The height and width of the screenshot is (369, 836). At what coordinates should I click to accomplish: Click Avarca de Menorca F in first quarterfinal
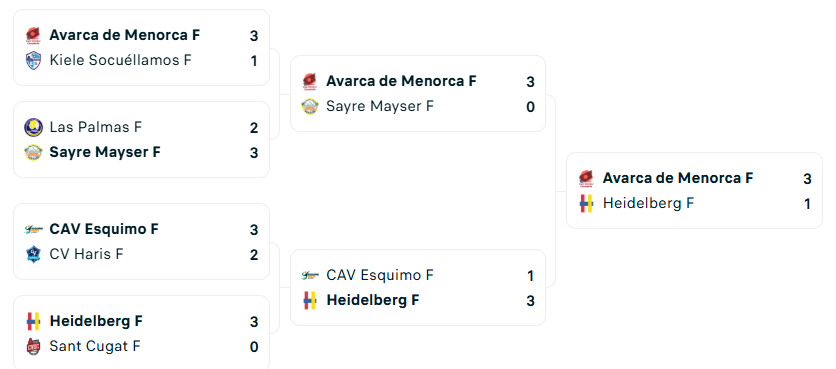(x=125, y=35)
